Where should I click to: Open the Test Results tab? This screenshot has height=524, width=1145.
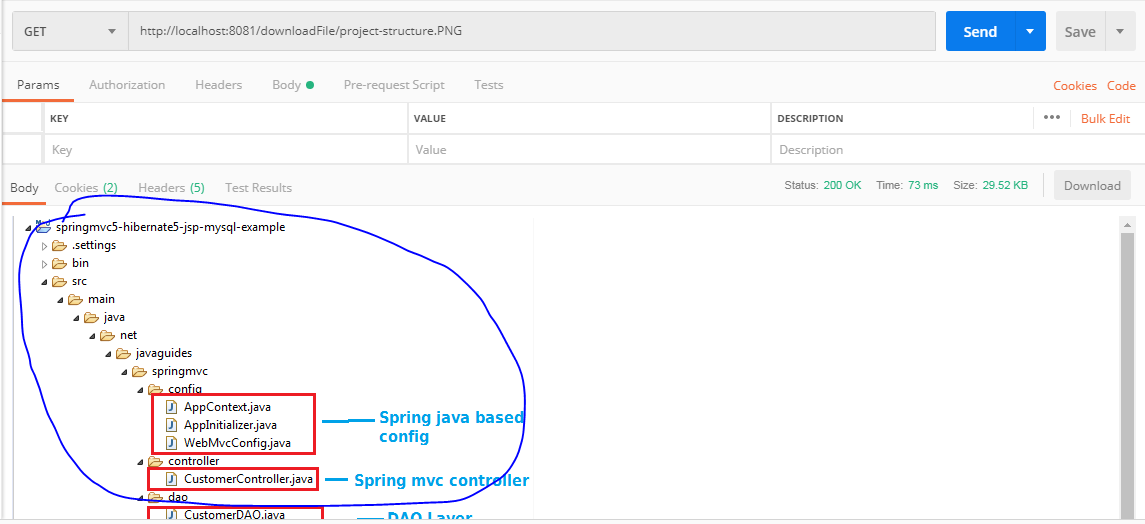pos(259,188)
